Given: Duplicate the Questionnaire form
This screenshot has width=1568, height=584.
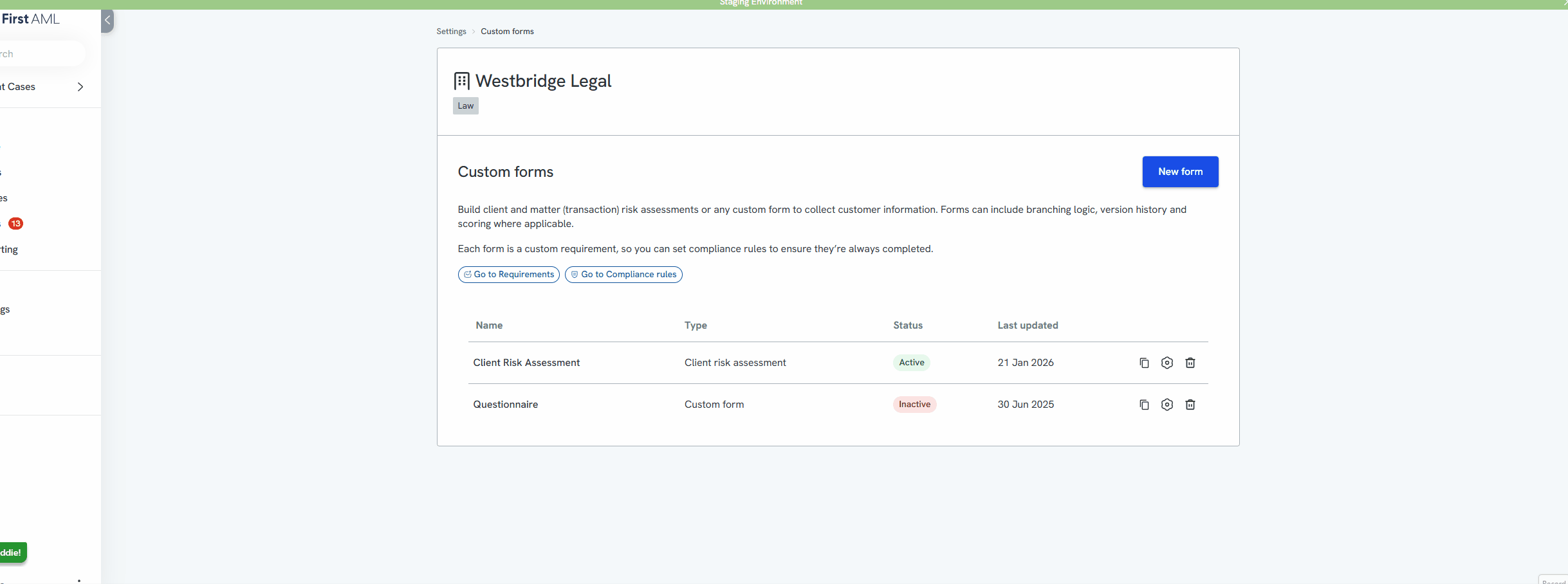Looking at the screenshot, I should (x=1144, y=405).
